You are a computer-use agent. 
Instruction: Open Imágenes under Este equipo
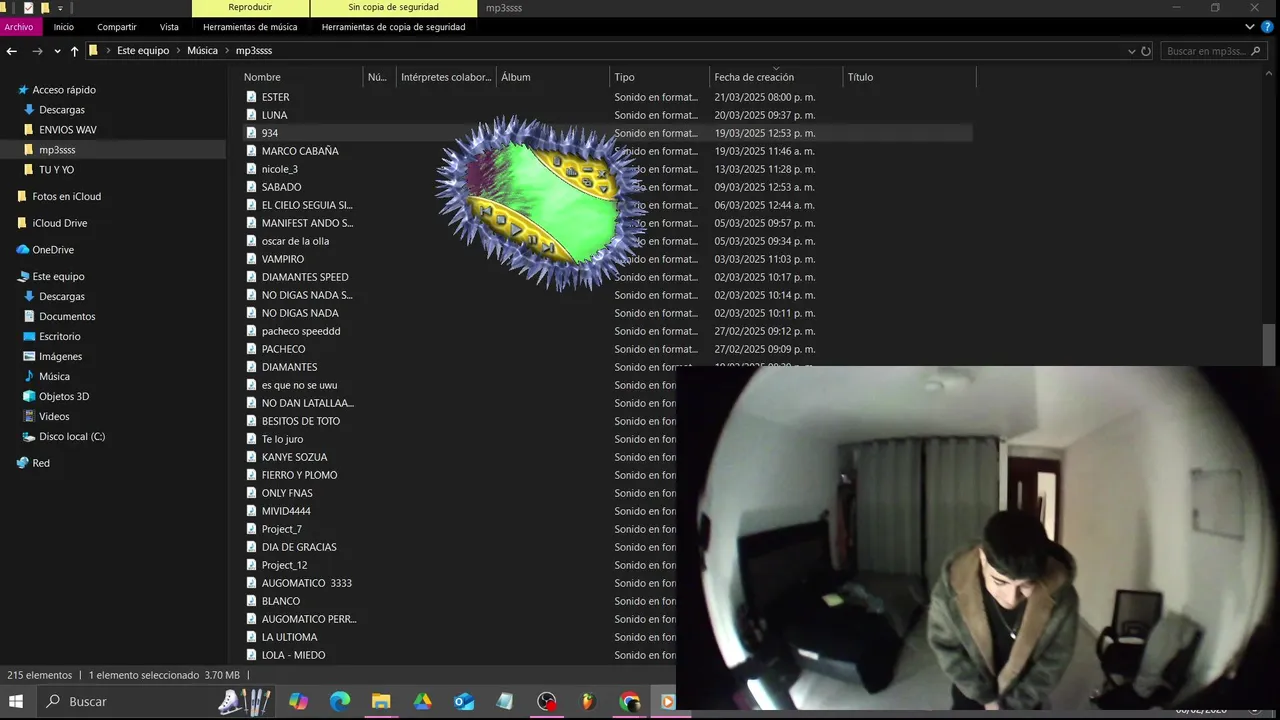(x=60, y=357)
